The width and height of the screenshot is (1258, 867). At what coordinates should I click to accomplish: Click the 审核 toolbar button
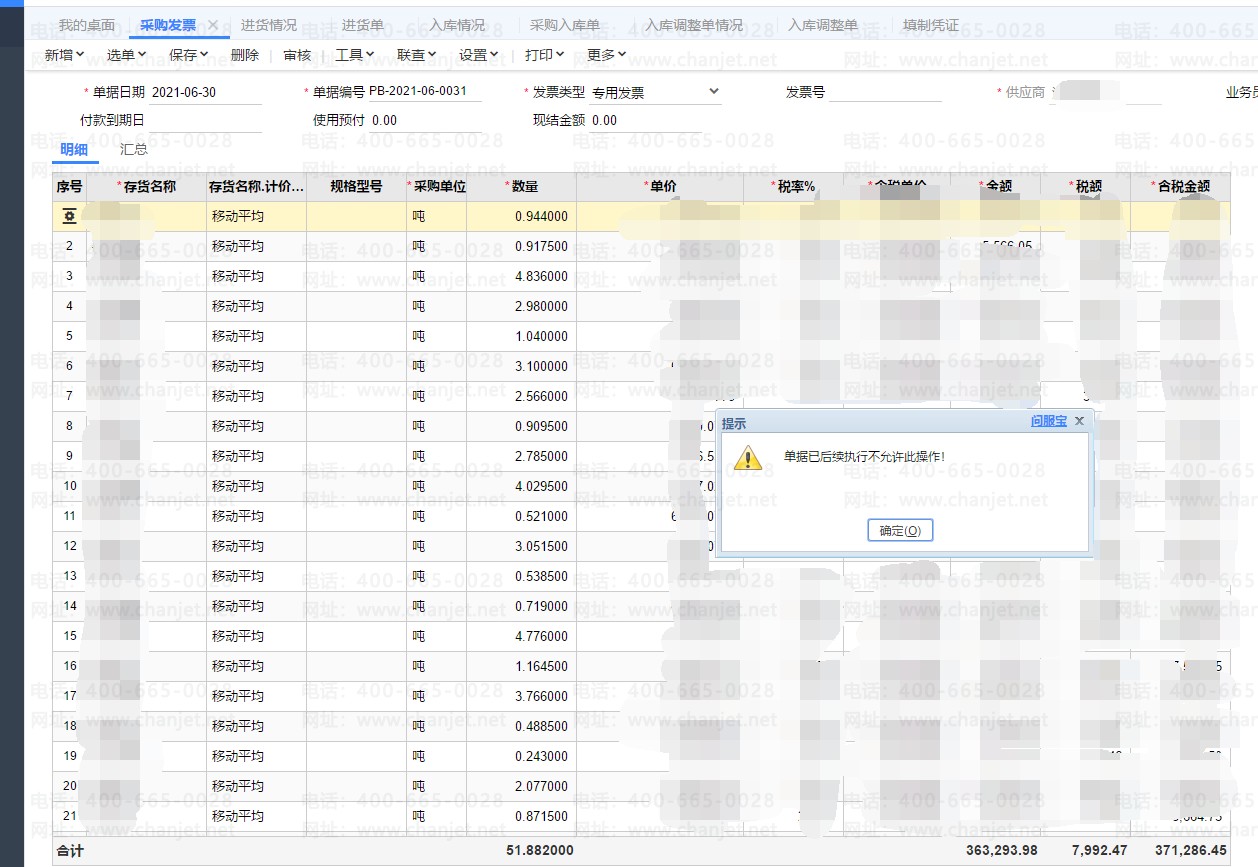pyautogui.click(x=297, y=55)
